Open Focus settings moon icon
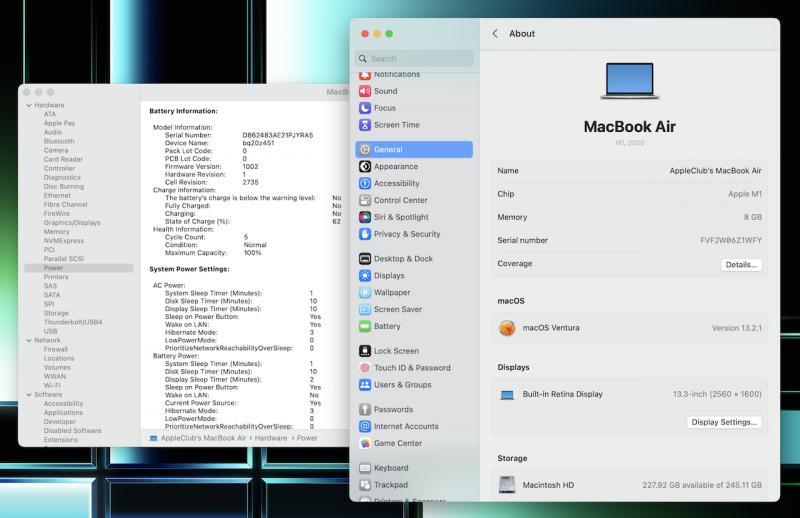Screen dimensions: 800x518 (x=365, y=108)
